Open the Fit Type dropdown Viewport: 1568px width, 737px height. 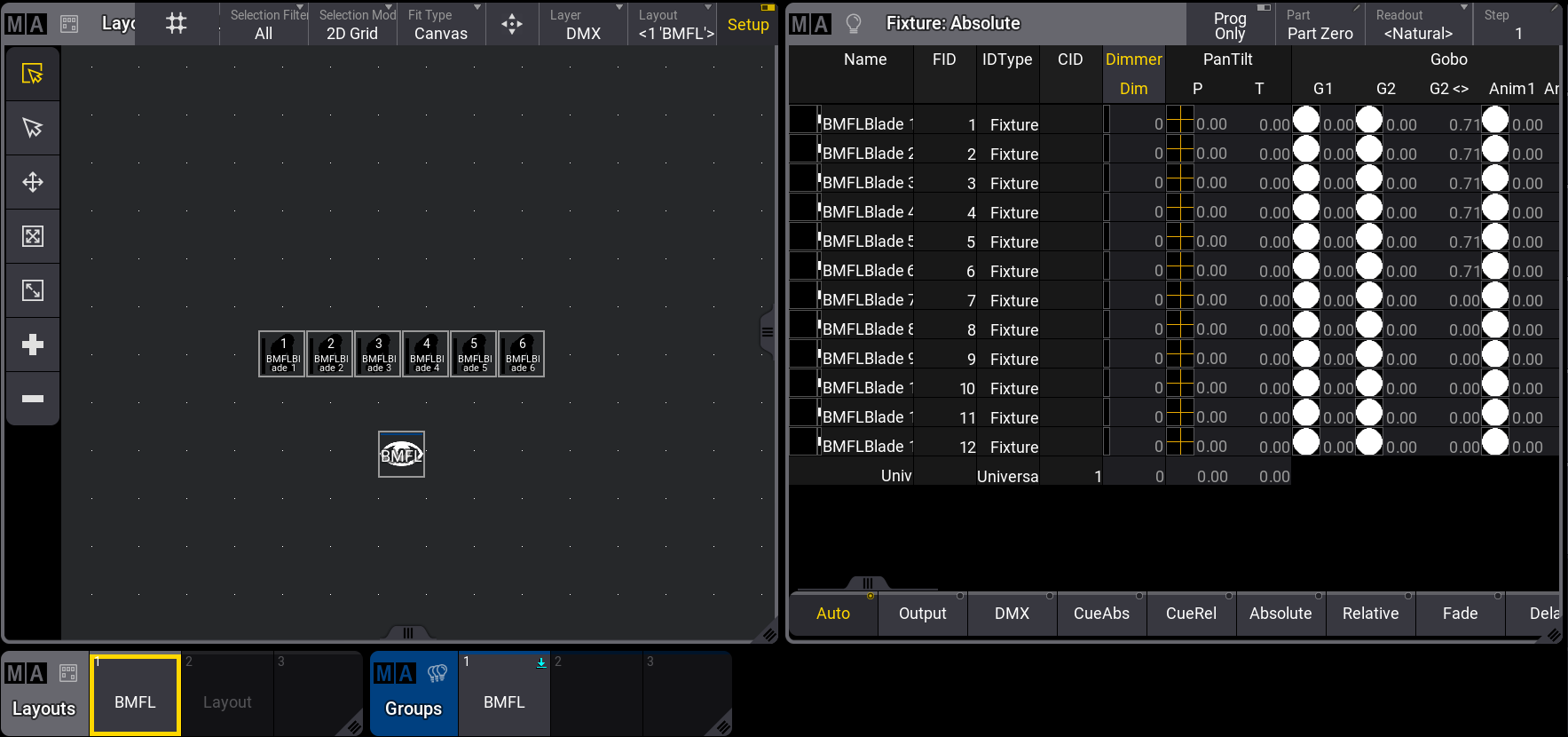(441, 24)
